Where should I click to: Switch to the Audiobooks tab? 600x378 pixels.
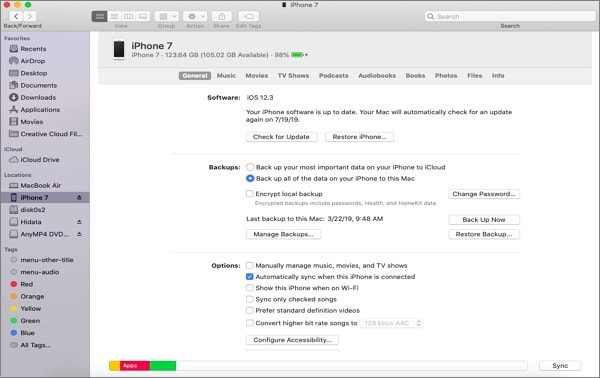click(x=377, y=76)
